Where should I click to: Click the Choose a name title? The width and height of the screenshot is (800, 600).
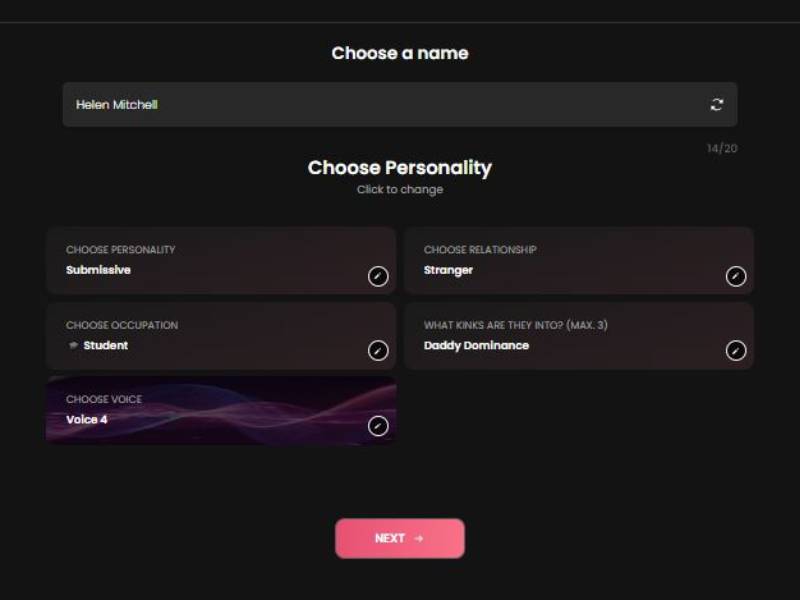pyautogui.click(x=400, y=53)
